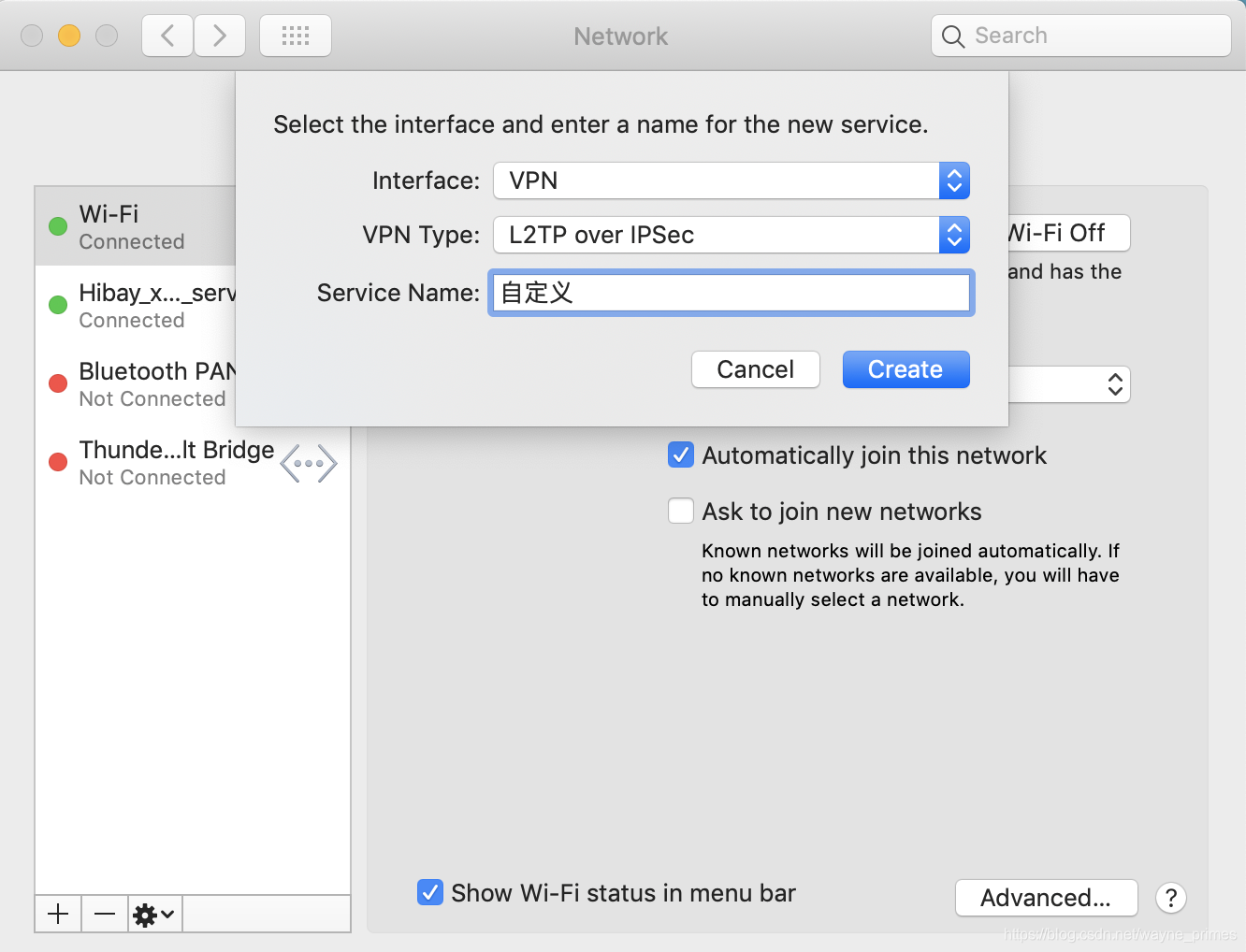Remove selected service with the minus button
The height and width of the screenshot is (952, 1246).
coord(105,914)
